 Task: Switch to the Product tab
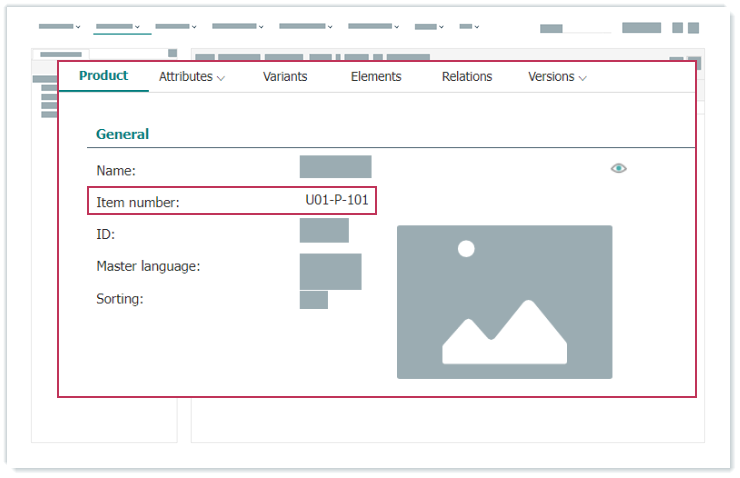[103, 76]
